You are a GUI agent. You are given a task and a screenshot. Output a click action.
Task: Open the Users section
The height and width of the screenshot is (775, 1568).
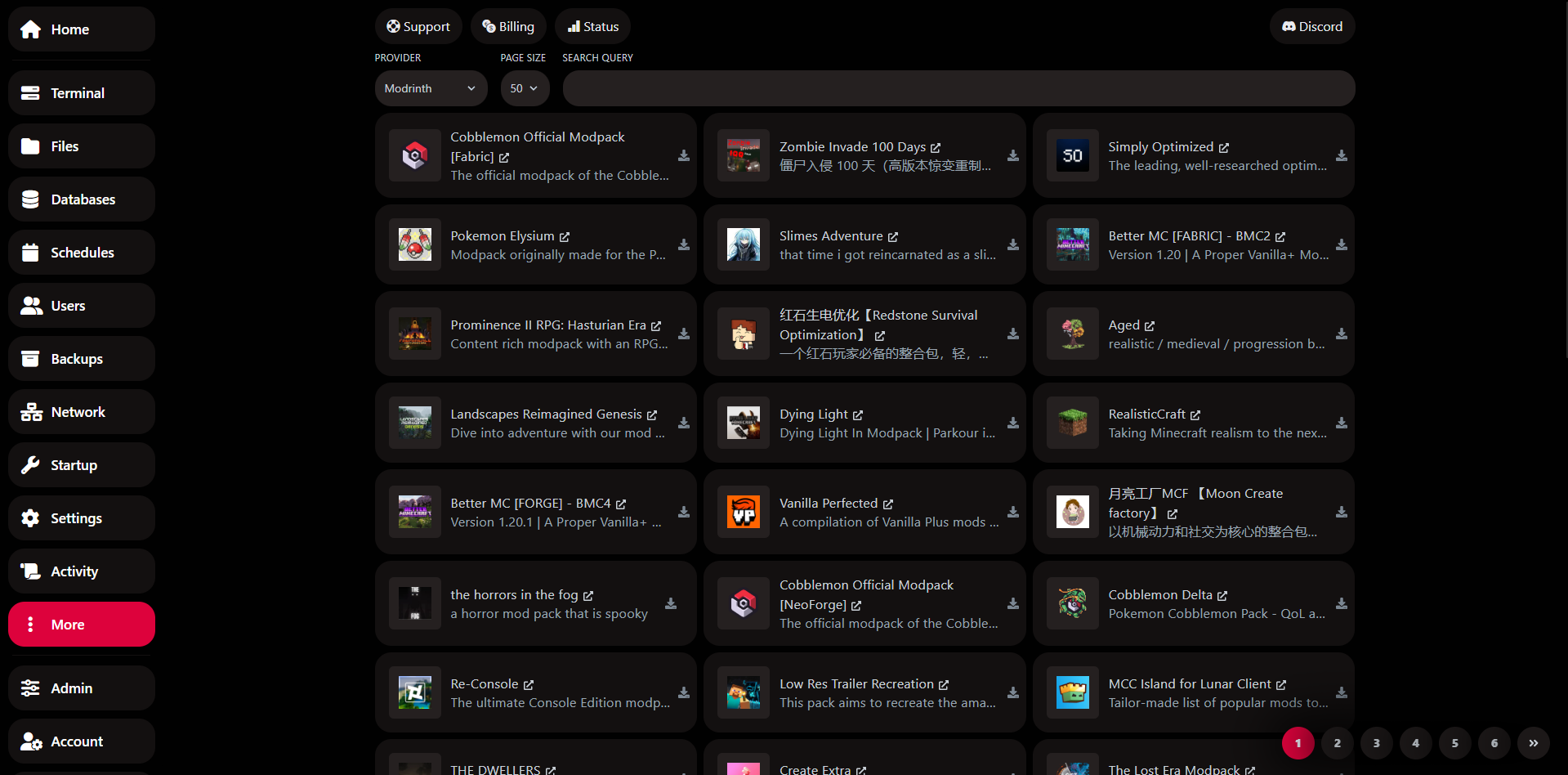click(x=82, y=306)
